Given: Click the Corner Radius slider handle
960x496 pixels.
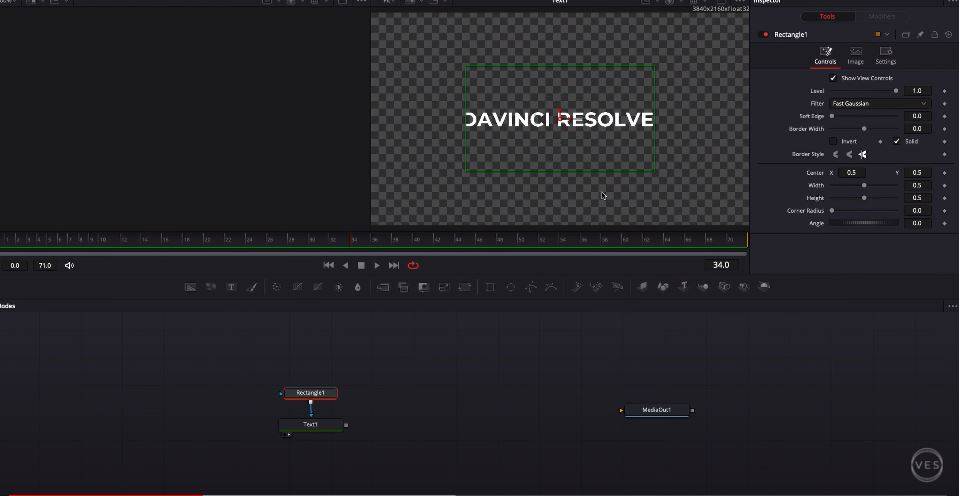Looking at the screenshot, I should point(832,211).
